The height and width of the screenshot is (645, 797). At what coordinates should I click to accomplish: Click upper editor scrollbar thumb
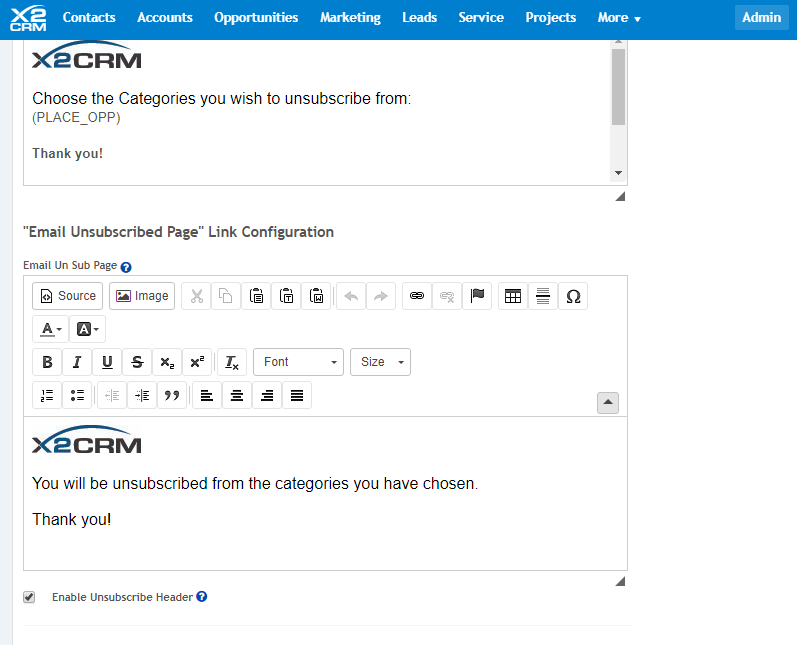tap(618, 86)
